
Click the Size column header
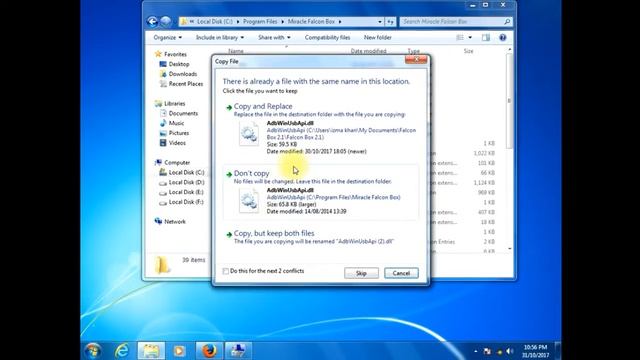click(469, 51)
